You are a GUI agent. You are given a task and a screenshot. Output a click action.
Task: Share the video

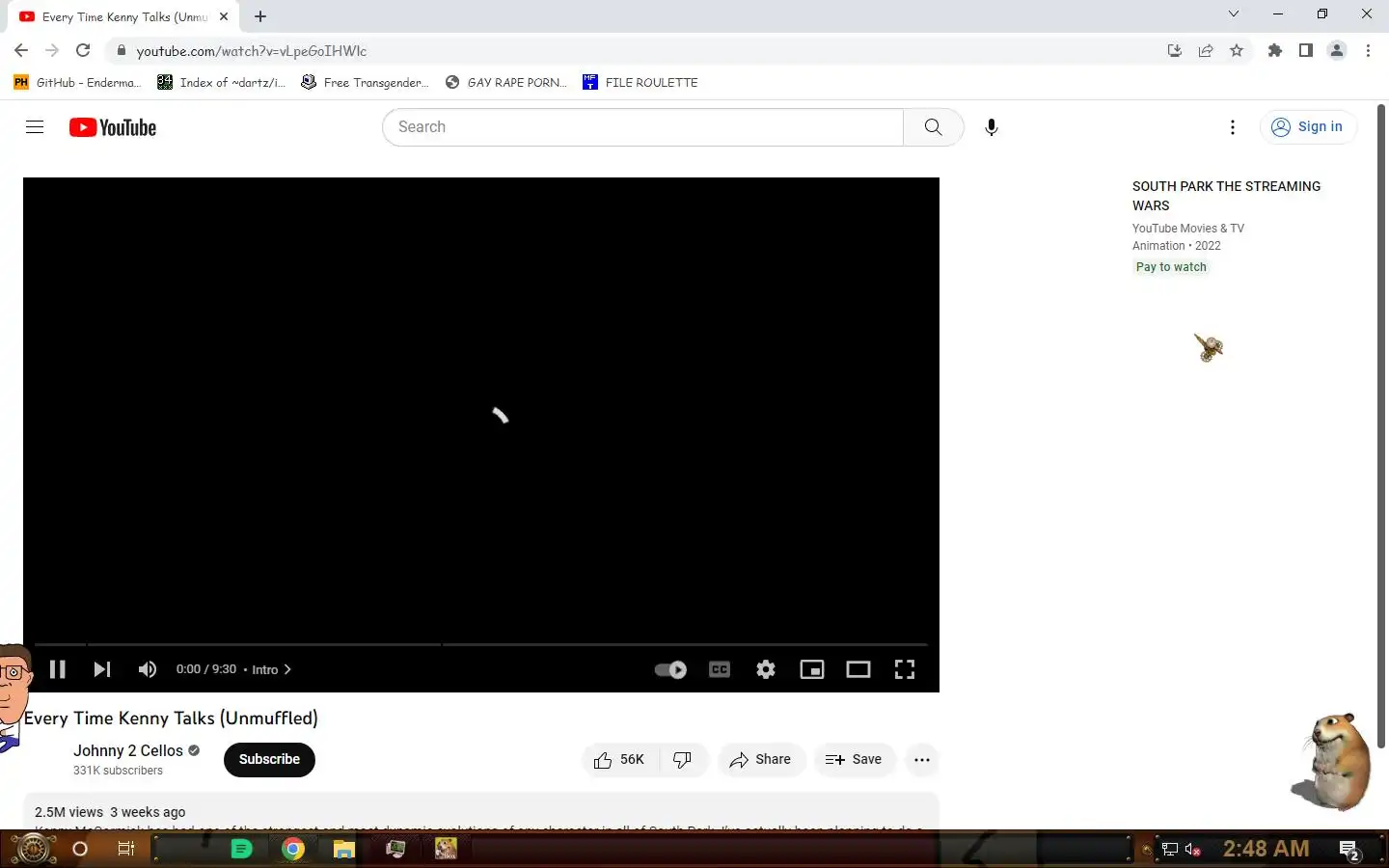point(761,760)
